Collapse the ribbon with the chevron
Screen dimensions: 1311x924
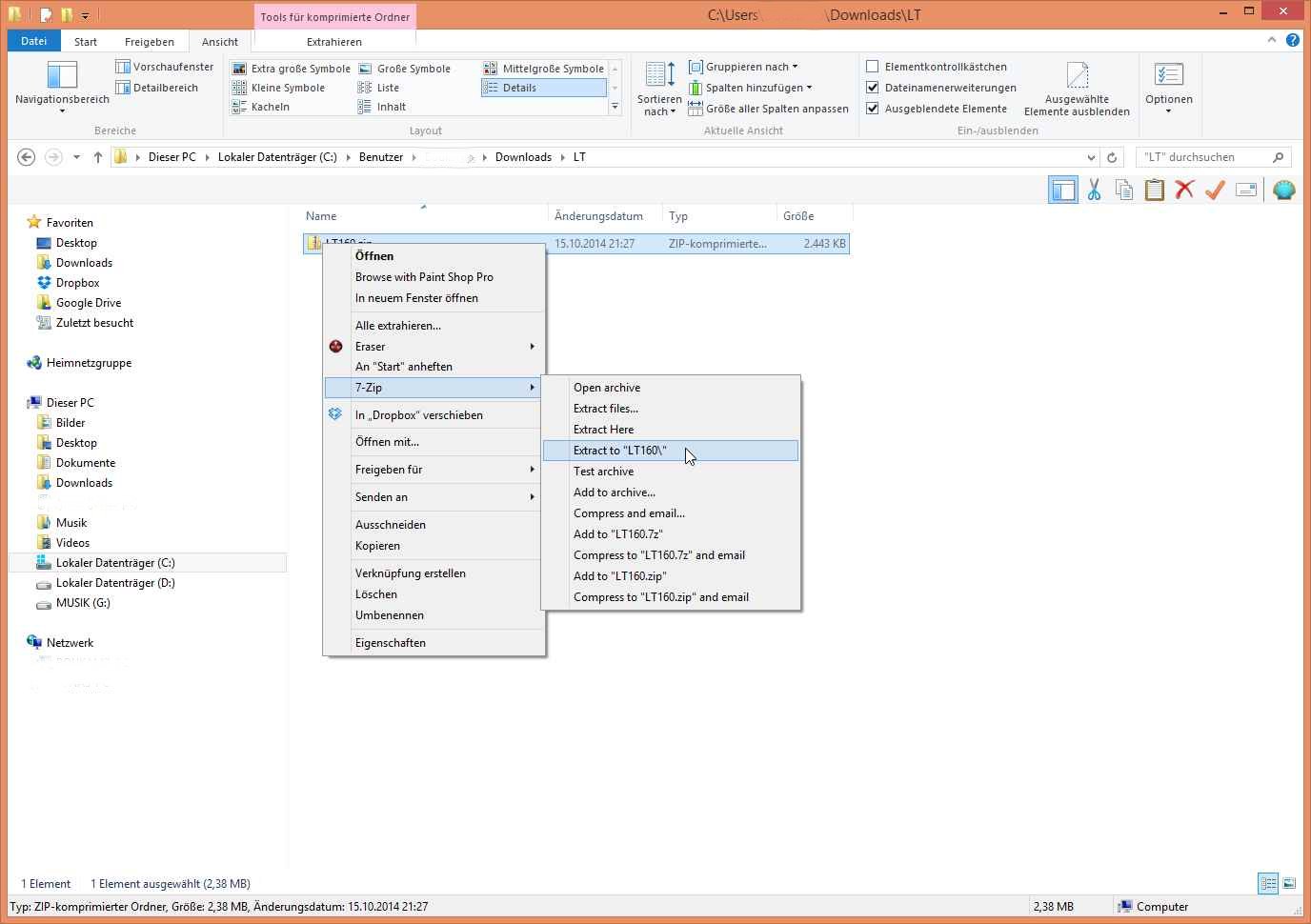click(1272, 40)
